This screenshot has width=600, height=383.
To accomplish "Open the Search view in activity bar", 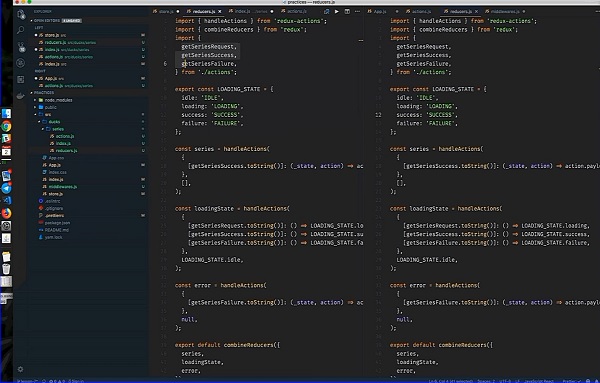I will 21,30.
